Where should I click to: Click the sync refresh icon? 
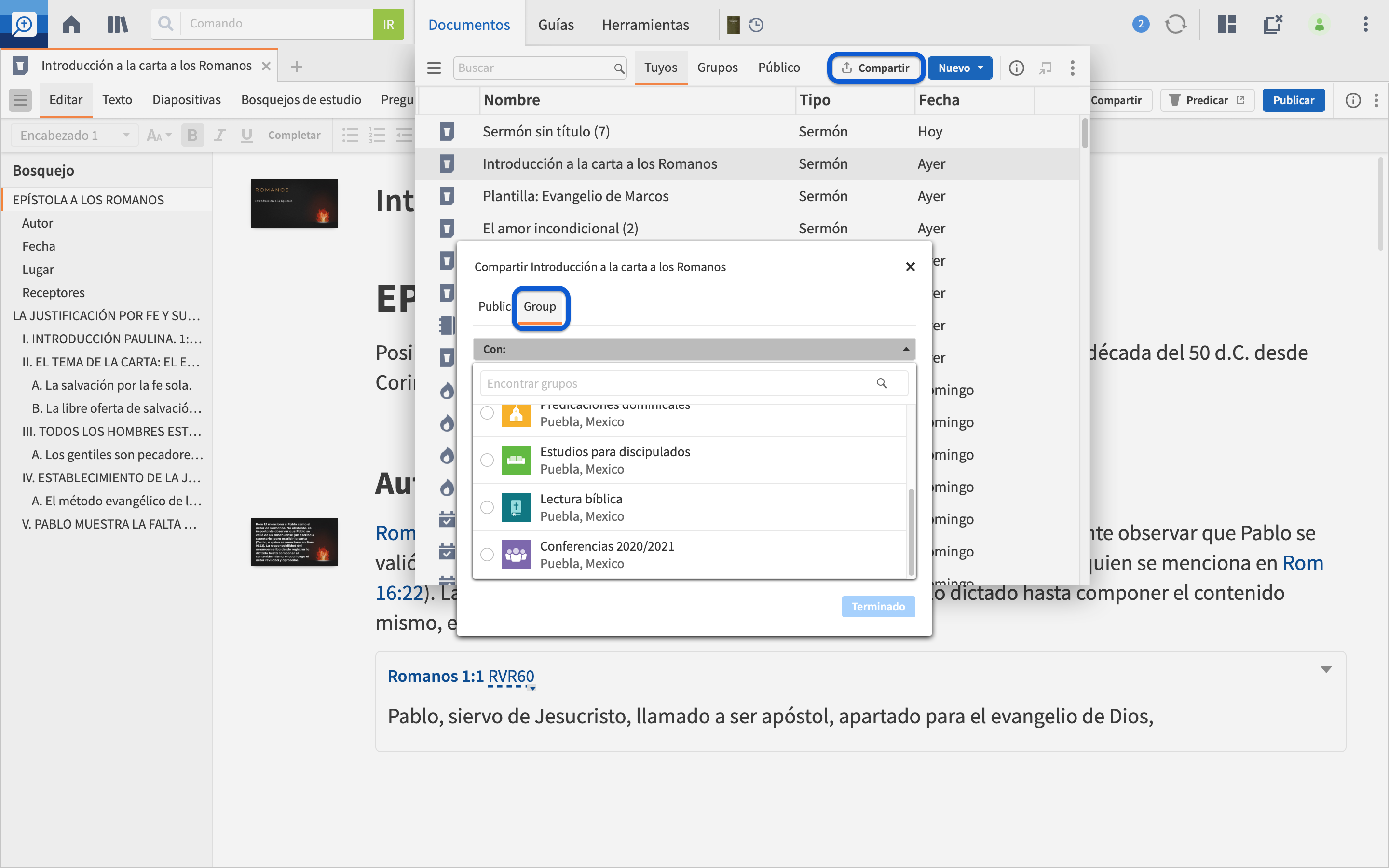pos(1175,24)
